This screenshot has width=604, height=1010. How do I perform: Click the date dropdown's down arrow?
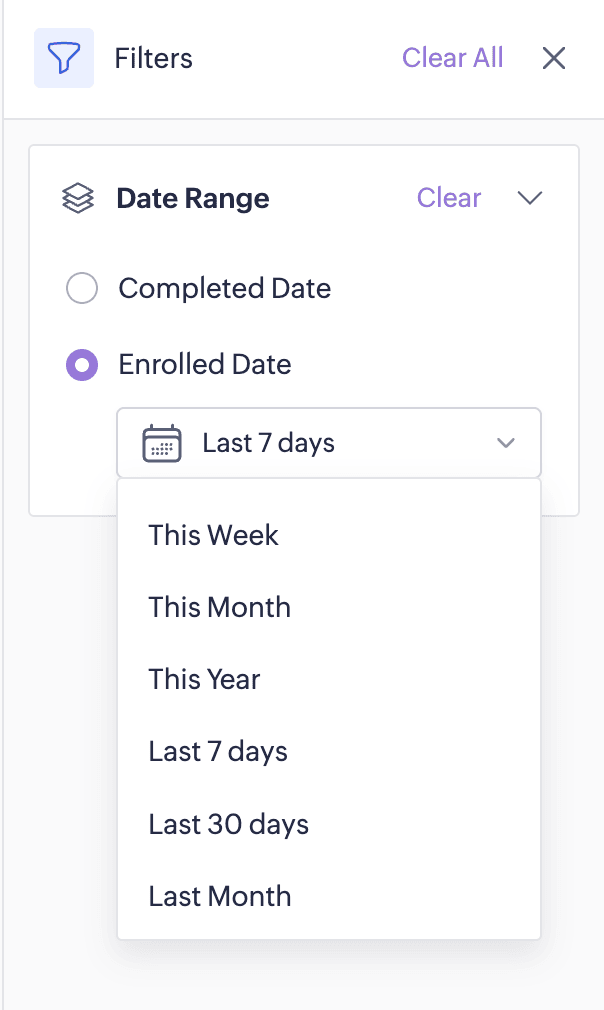(x=506, y=443)
